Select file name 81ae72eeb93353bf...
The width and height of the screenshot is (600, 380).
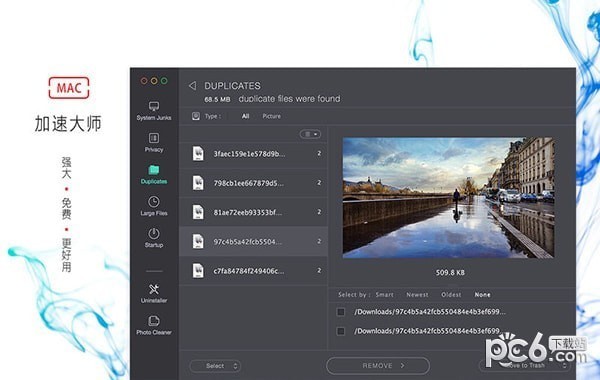pyautogui.click(x=248, y=212)
